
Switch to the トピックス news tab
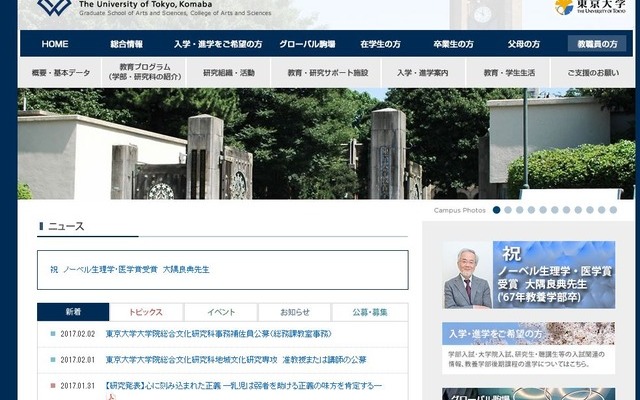pyautogui.click(x=146, y=312)
